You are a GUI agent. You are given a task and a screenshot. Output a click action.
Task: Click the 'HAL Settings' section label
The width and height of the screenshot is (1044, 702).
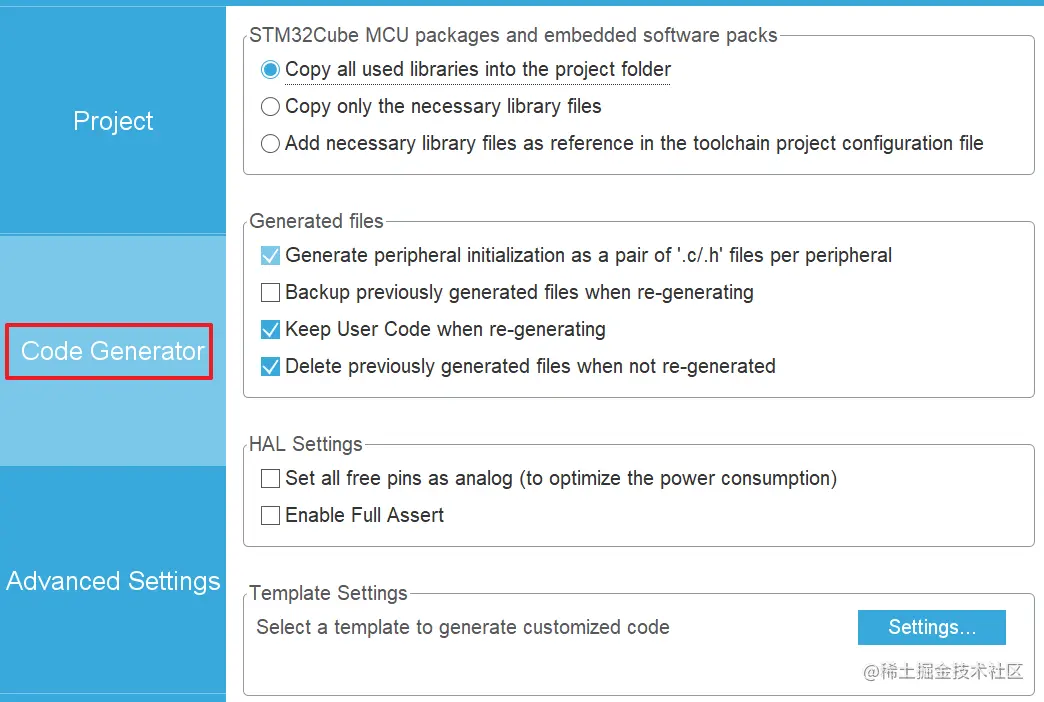point(306,444)
